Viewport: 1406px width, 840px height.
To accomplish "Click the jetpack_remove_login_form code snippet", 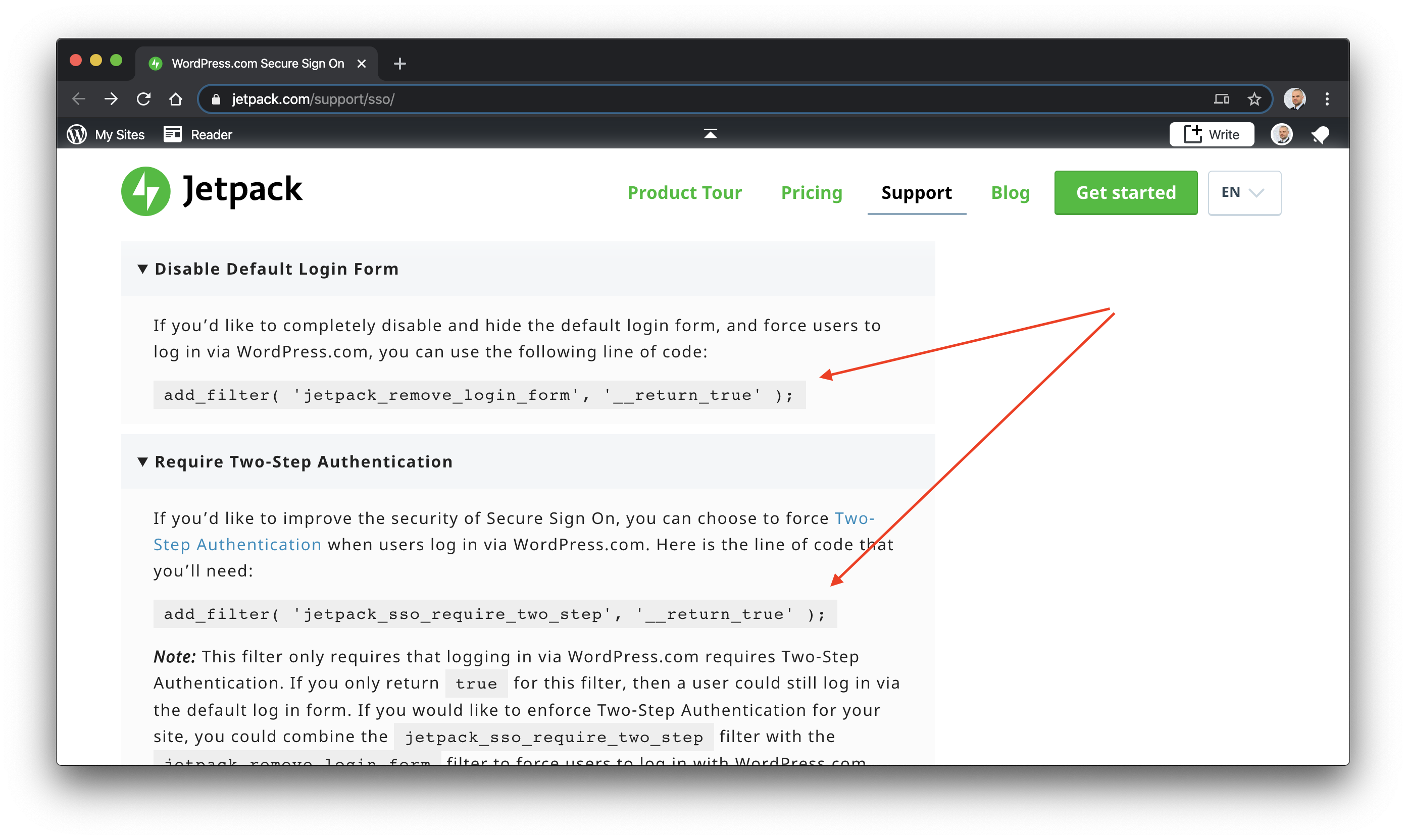I will click(x=479, y=395).
